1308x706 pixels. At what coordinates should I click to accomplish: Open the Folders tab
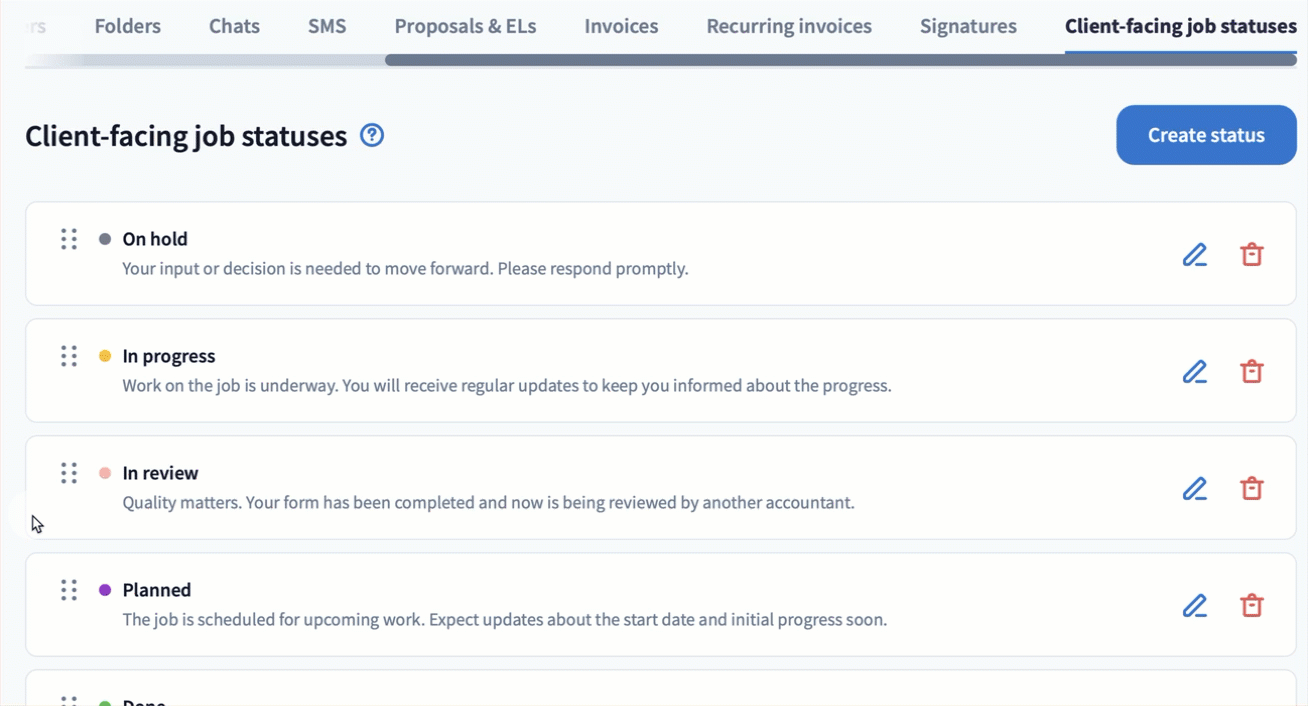click(x=128, y=27)
